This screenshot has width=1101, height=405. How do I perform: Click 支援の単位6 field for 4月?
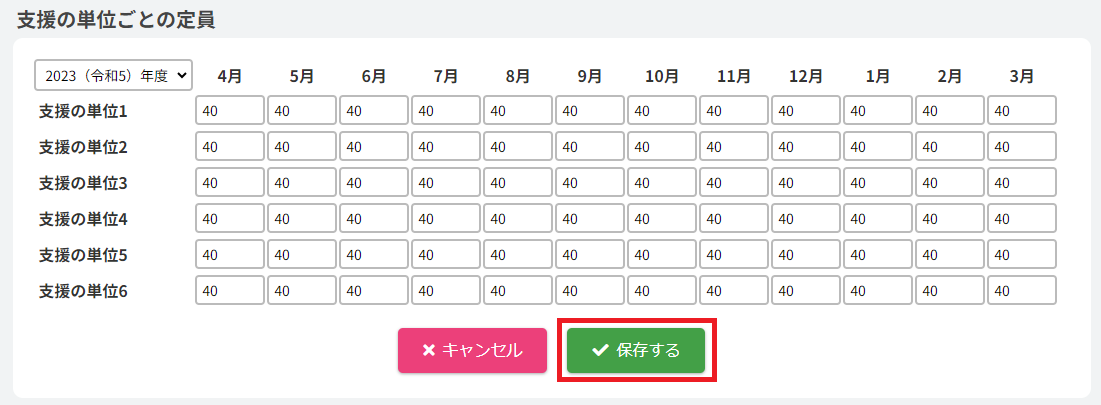(230, 291)
